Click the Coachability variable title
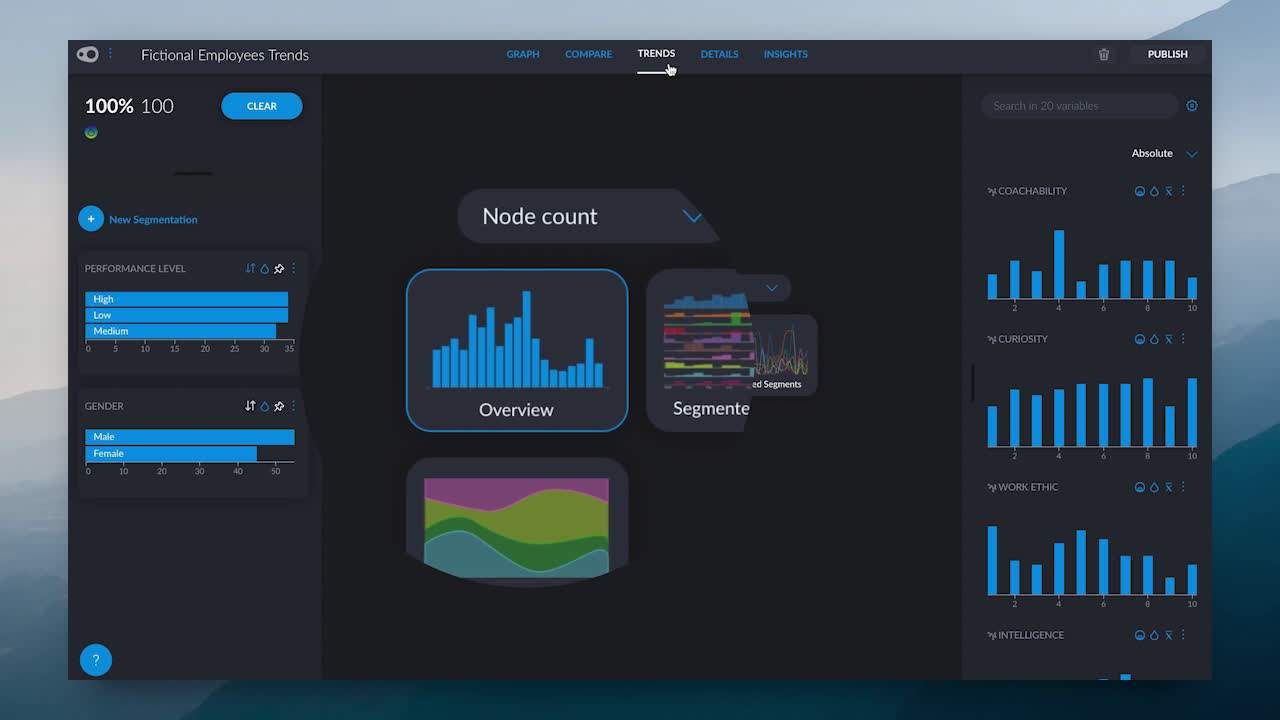 tap(1032, 191)
